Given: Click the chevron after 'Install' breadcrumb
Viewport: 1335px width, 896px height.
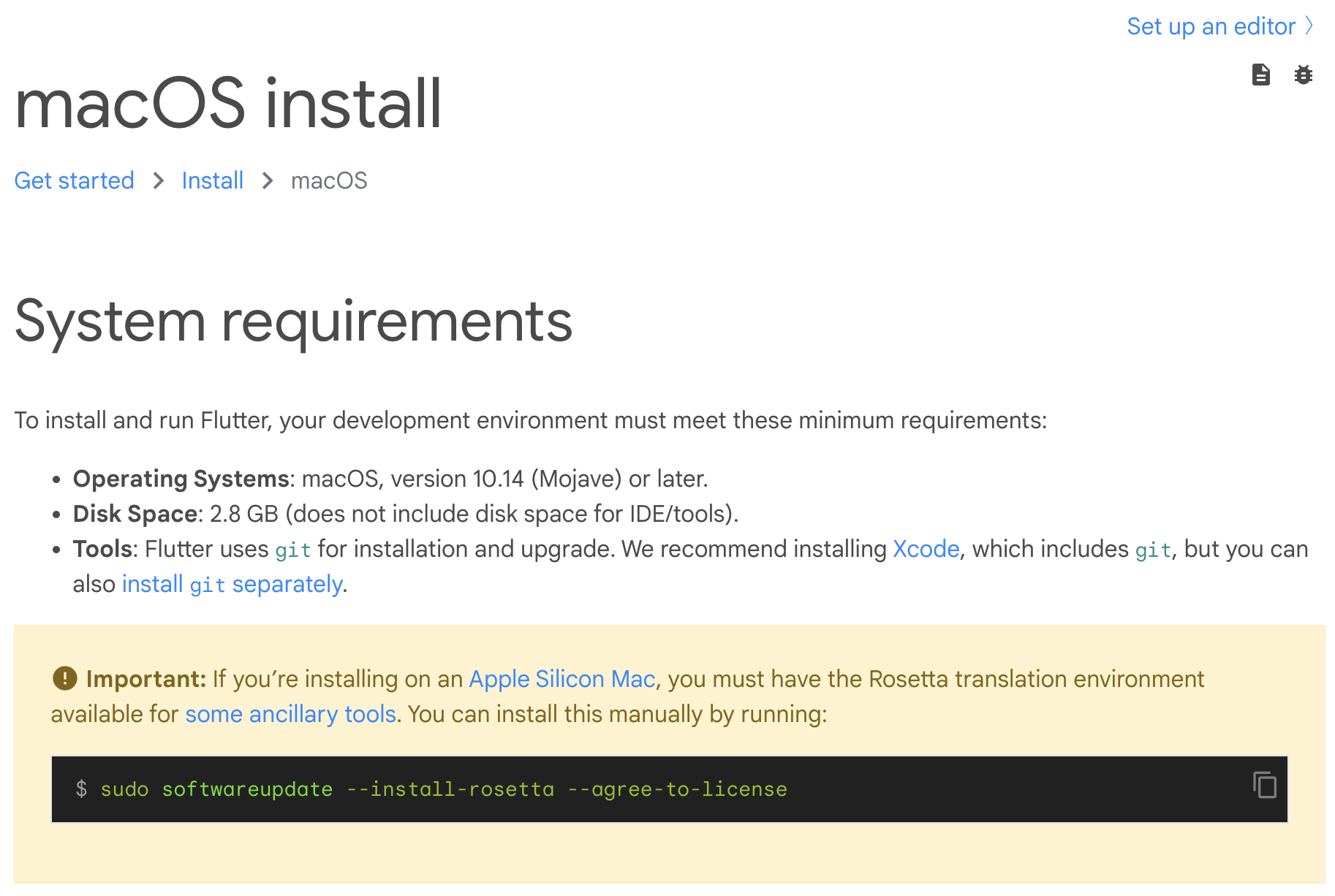Looking at the screenshot, I should 268,181.
